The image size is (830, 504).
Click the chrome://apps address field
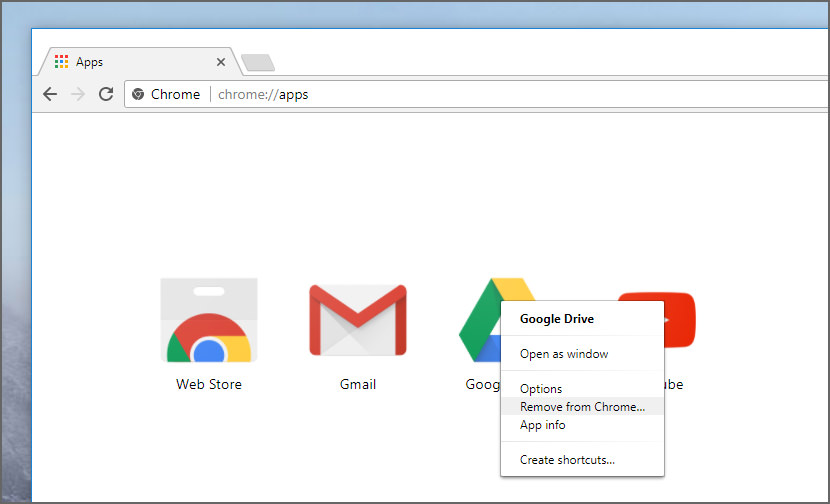coord(476,94)
